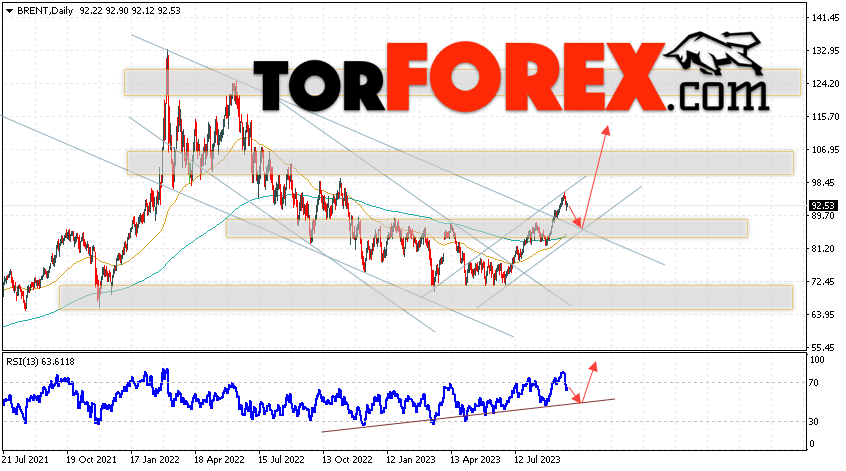Image resolution: width=846 pixels, height=471 pixels.
Task: Click the 89.70 price axis label
Action: coord(825,216)
